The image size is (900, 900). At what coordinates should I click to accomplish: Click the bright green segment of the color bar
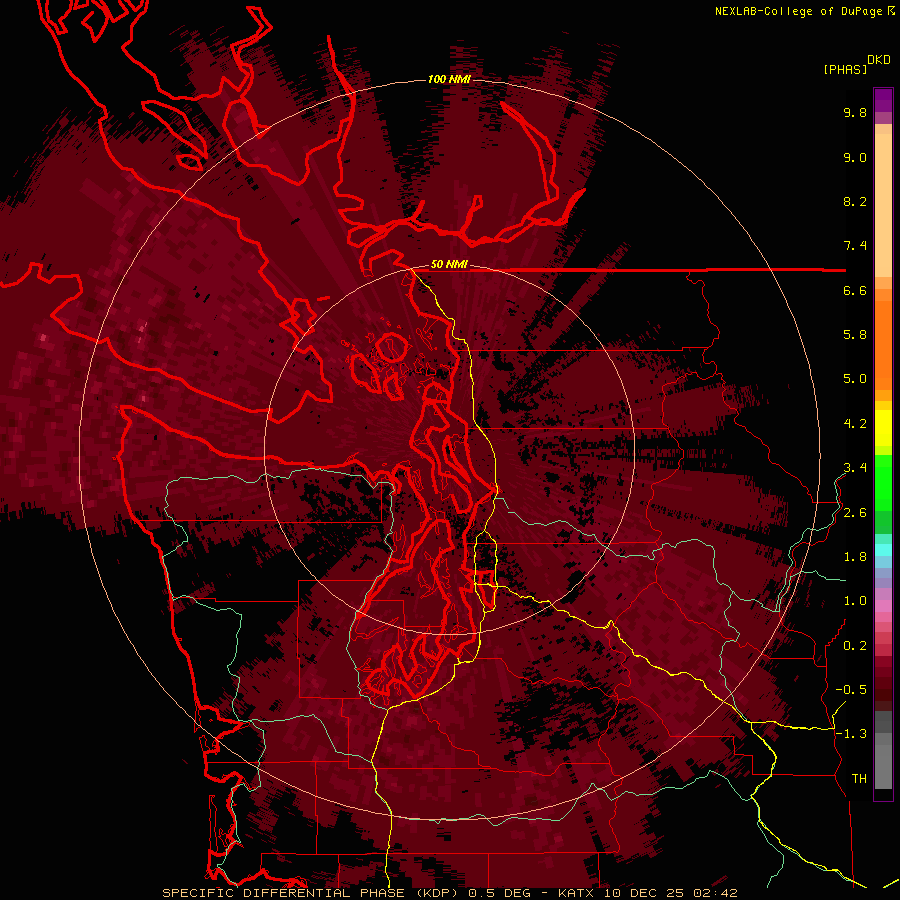(883, 482)
